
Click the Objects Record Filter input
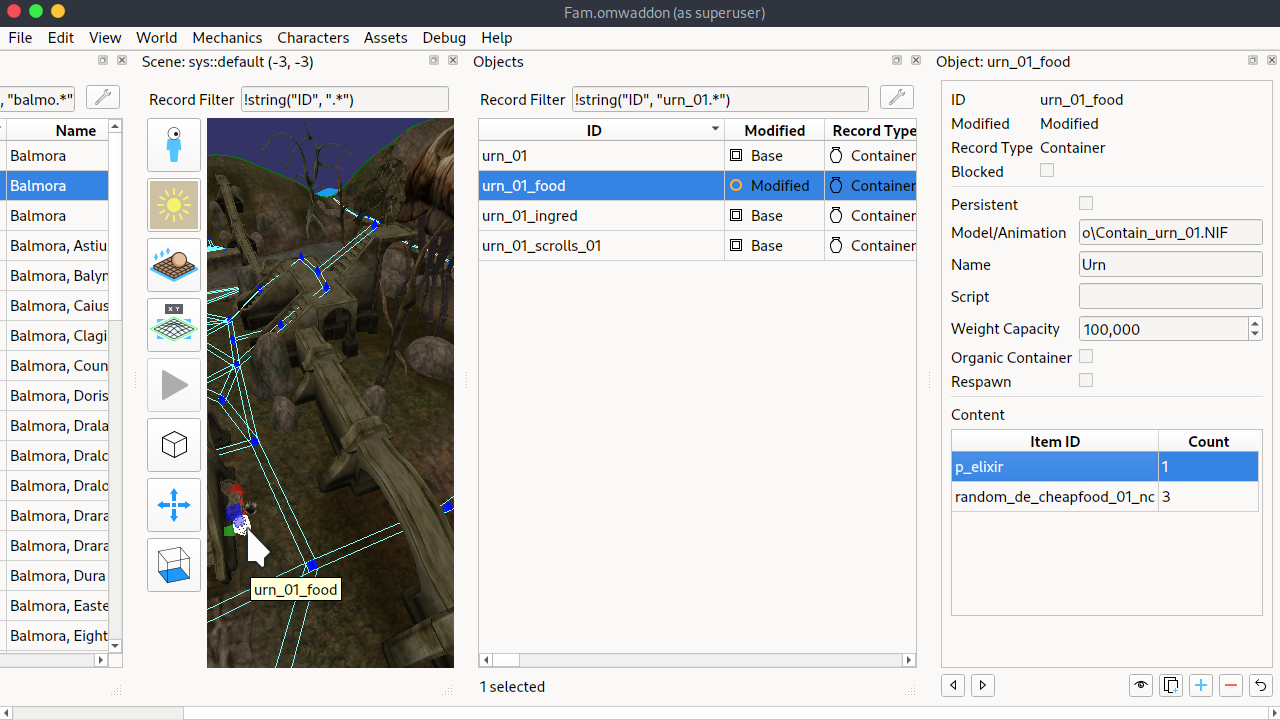coord(720,99)
